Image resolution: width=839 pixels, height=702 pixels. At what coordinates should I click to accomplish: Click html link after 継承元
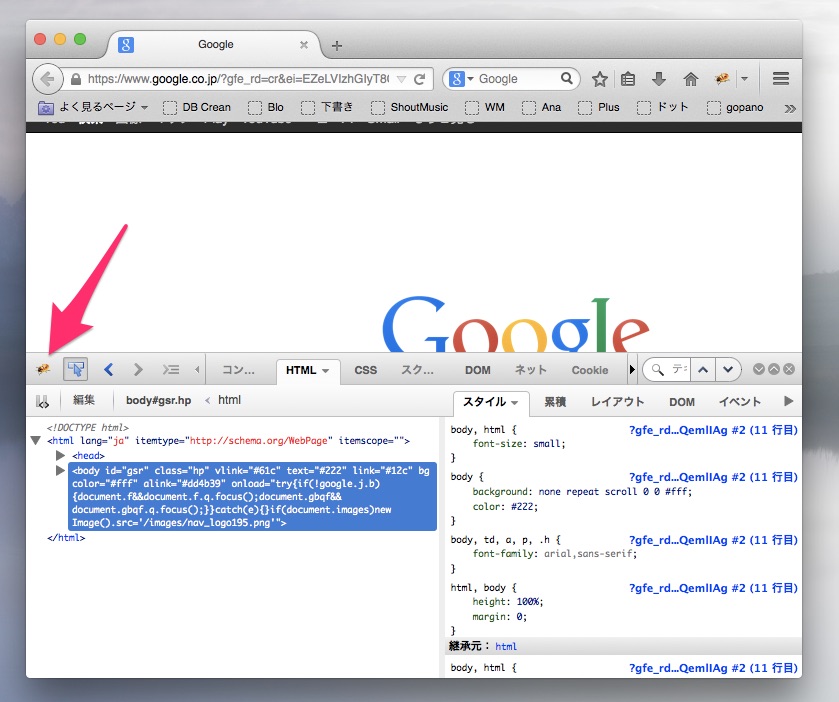(506, 646)
